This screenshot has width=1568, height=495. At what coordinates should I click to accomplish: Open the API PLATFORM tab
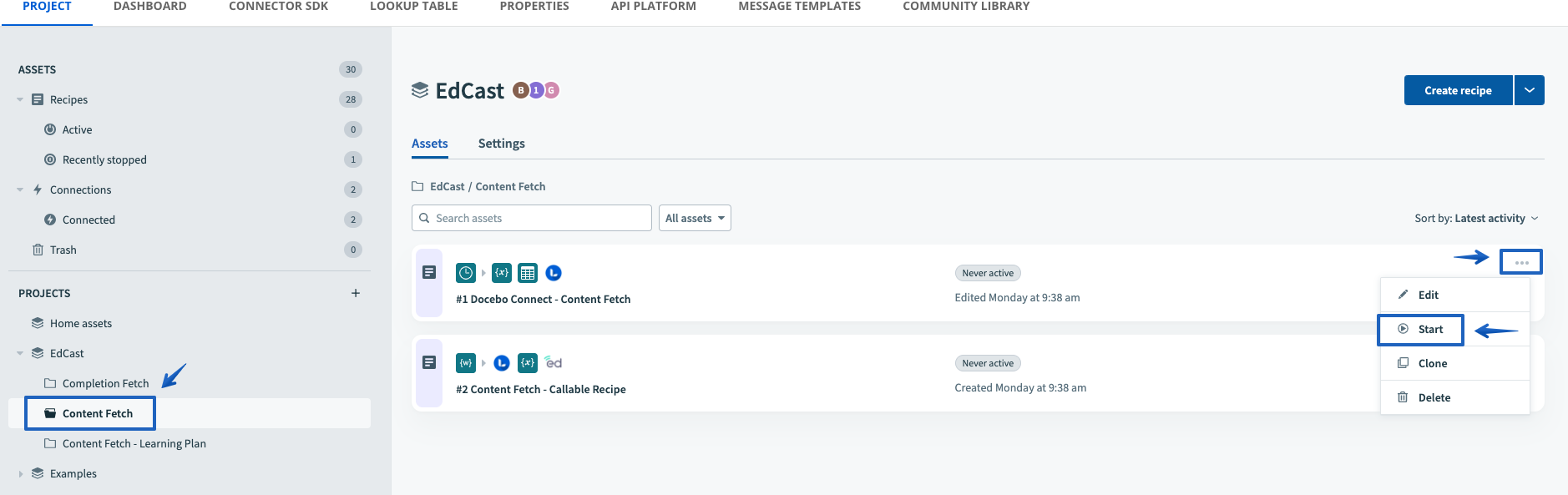pos(654,7)
